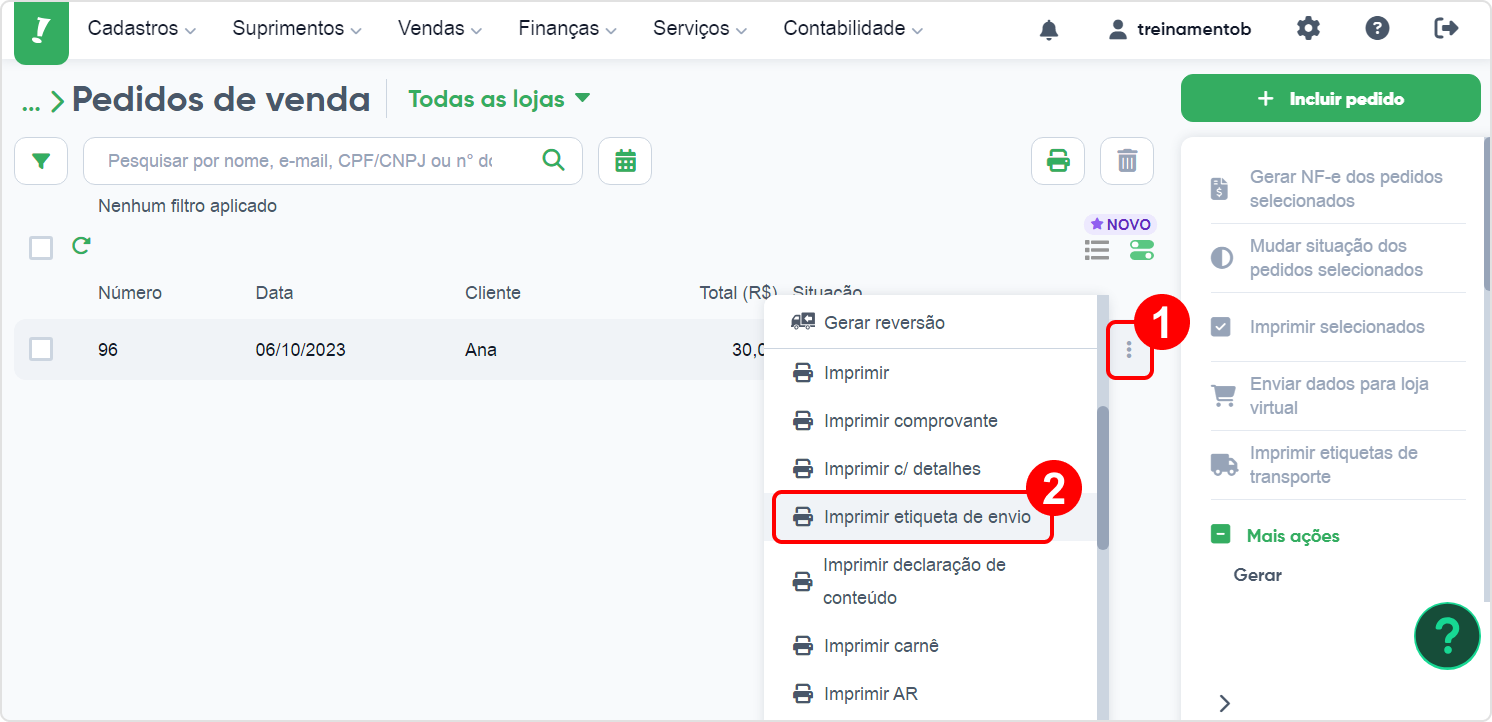Image resolution: width=1492 pixels, height=722 pixels.
Task: Click the truck icon beside Gerar reversão
Action: [x=803, y=322]
